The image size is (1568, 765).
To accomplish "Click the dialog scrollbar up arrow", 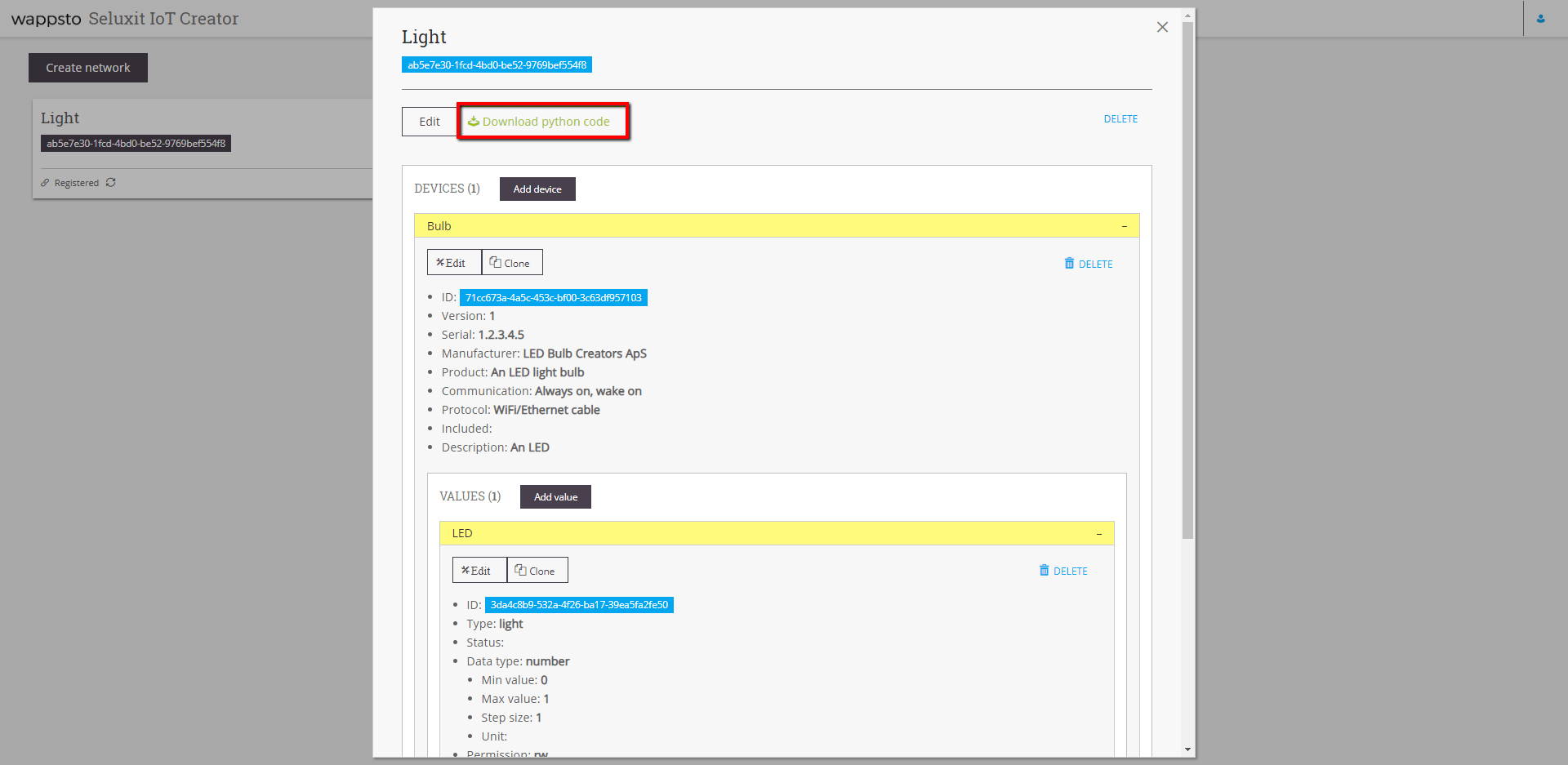I will (x=1187, y=15).
